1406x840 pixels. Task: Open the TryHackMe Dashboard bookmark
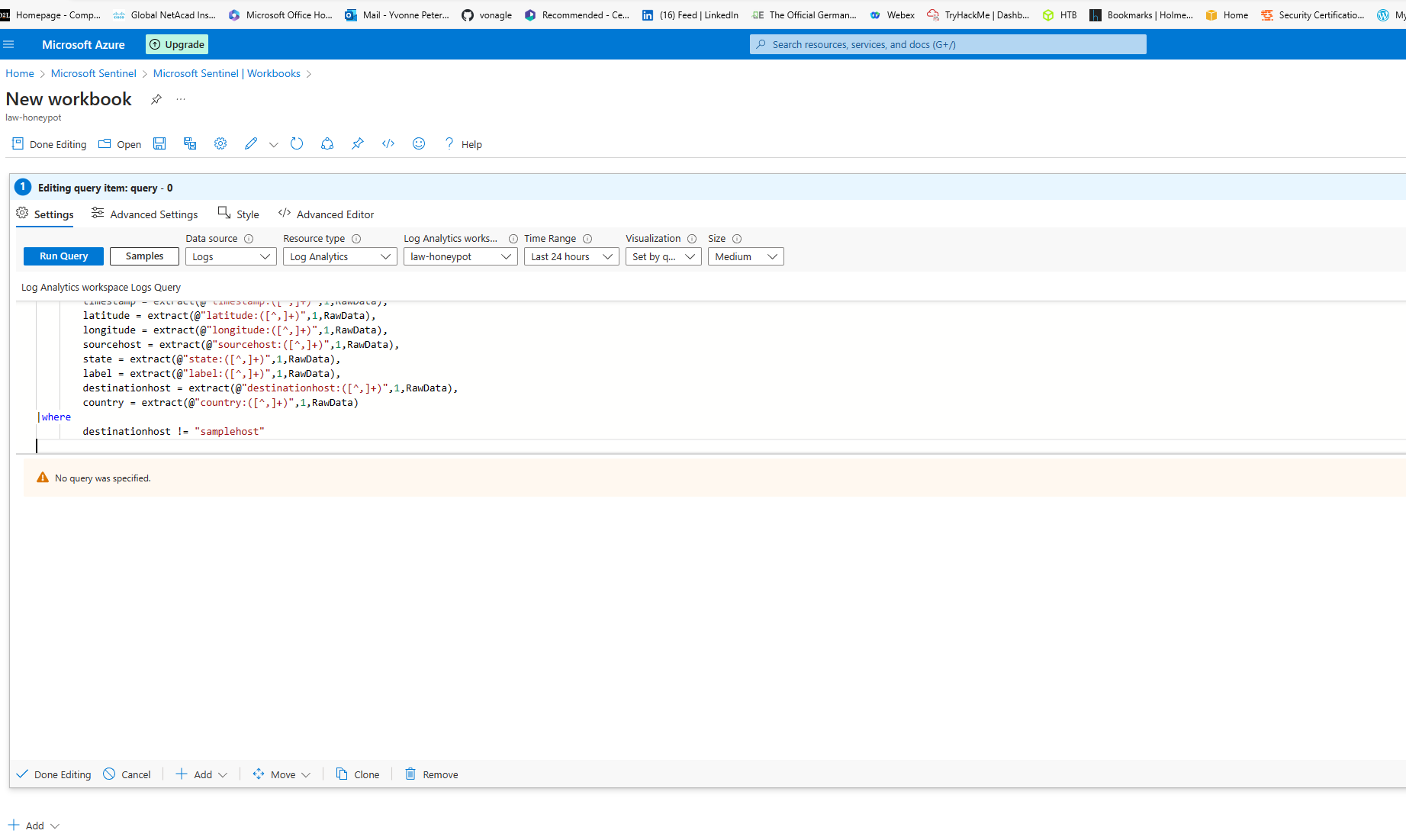(978, 14)
